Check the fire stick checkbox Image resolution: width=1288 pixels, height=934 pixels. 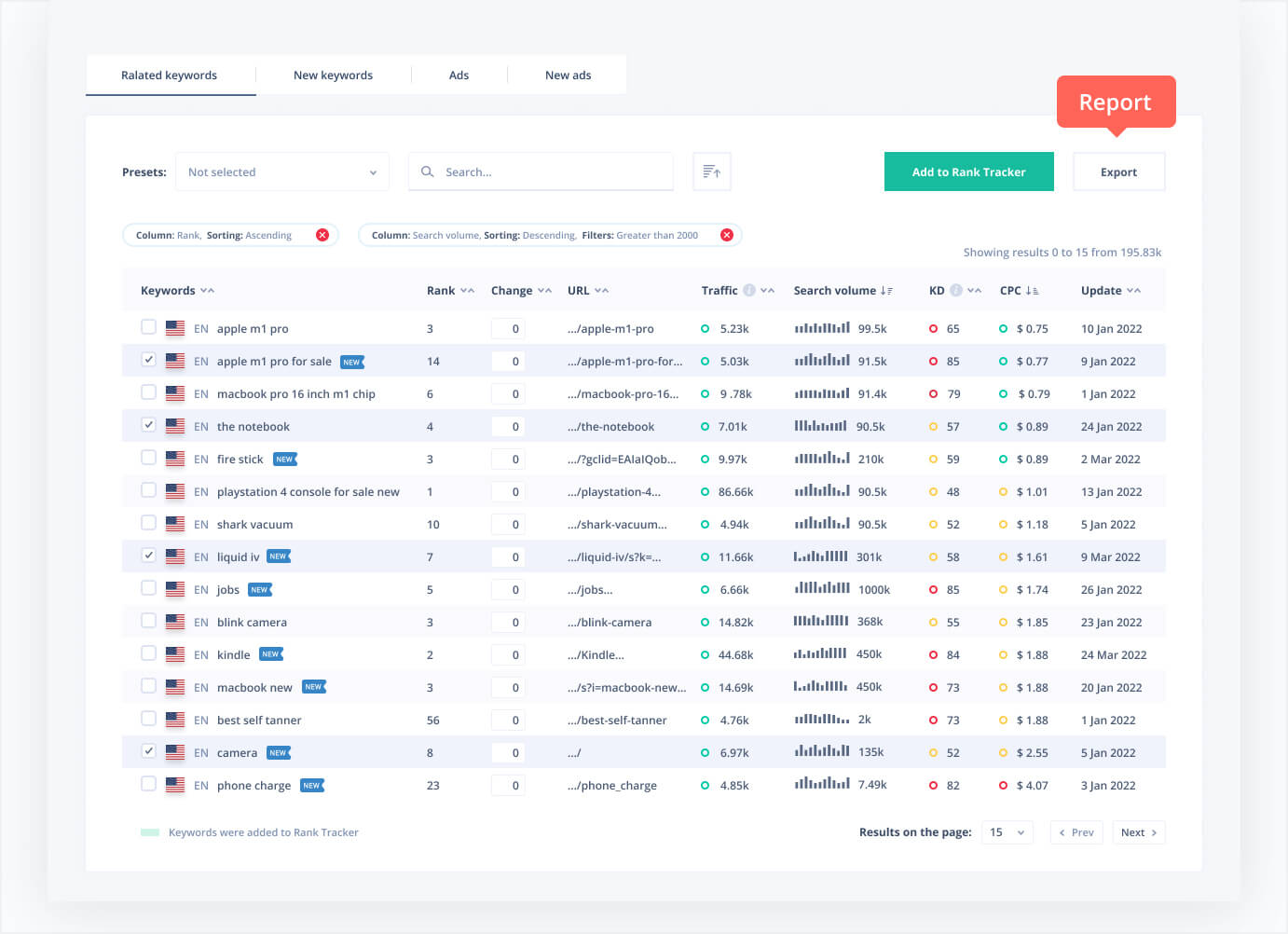tap(148, 458)
